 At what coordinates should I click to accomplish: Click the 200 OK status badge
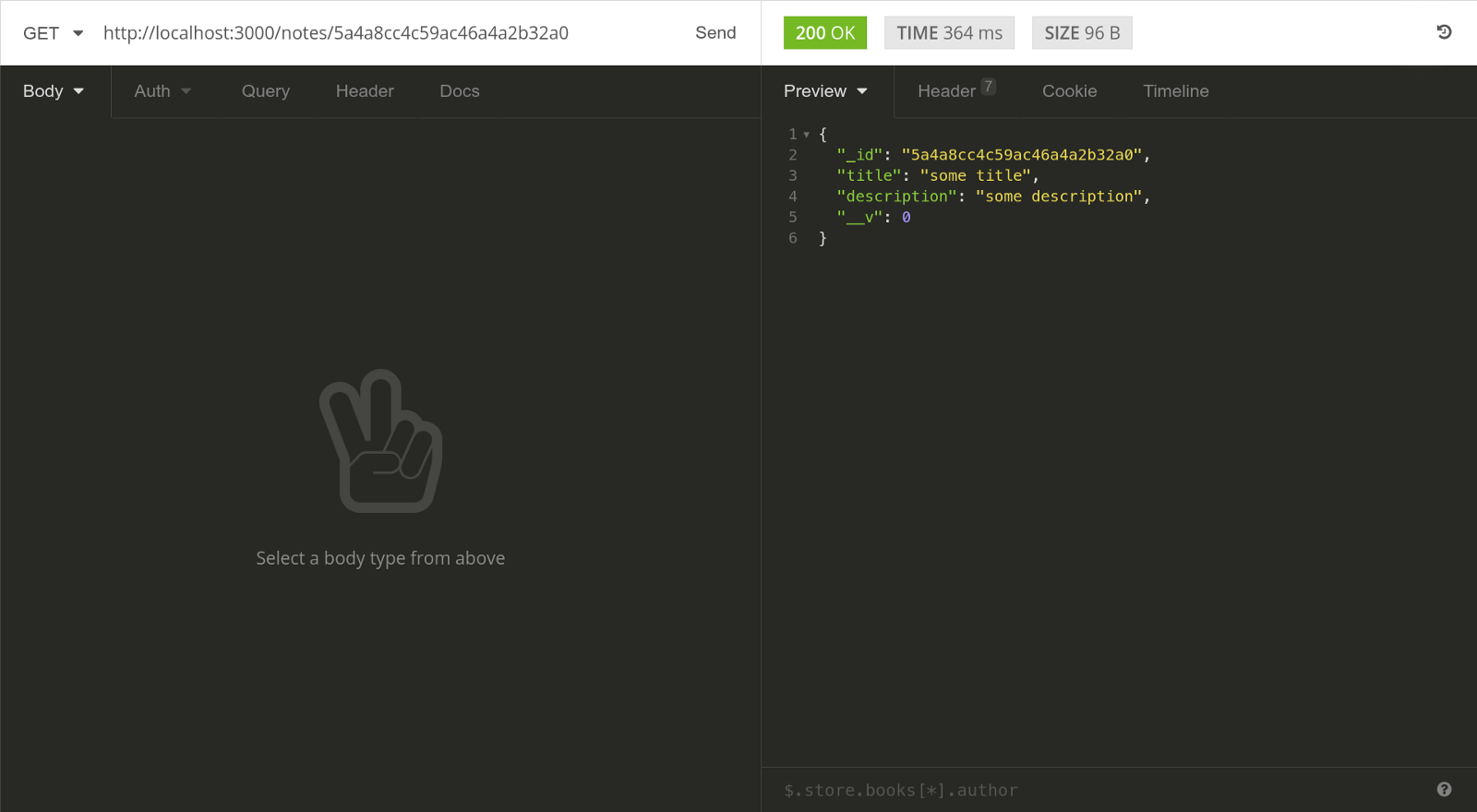825,33
